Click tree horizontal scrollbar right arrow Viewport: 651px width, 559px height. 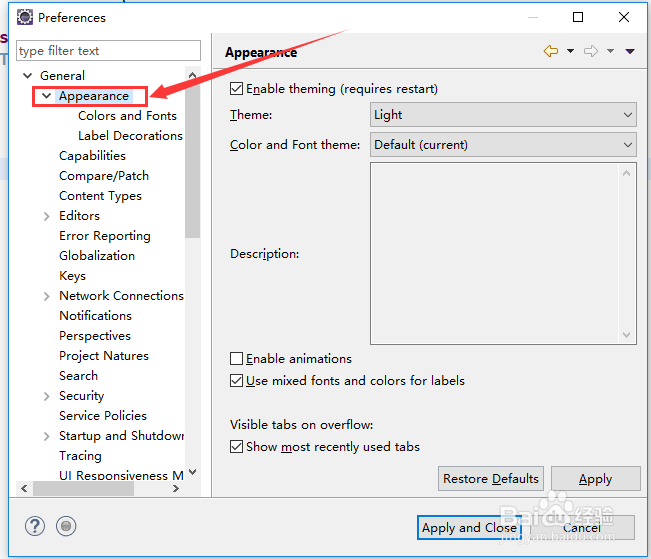pos(176,488)
